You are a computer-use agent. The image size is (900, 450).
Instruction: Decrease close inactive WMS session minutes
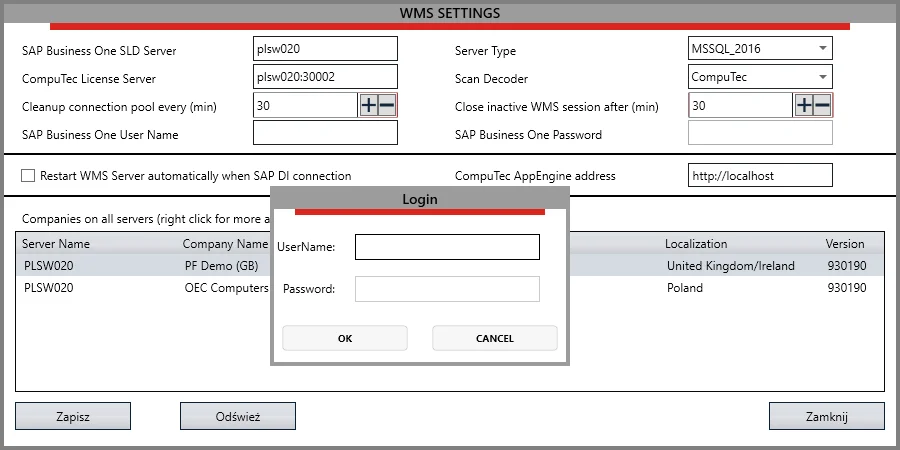(822, 106)
